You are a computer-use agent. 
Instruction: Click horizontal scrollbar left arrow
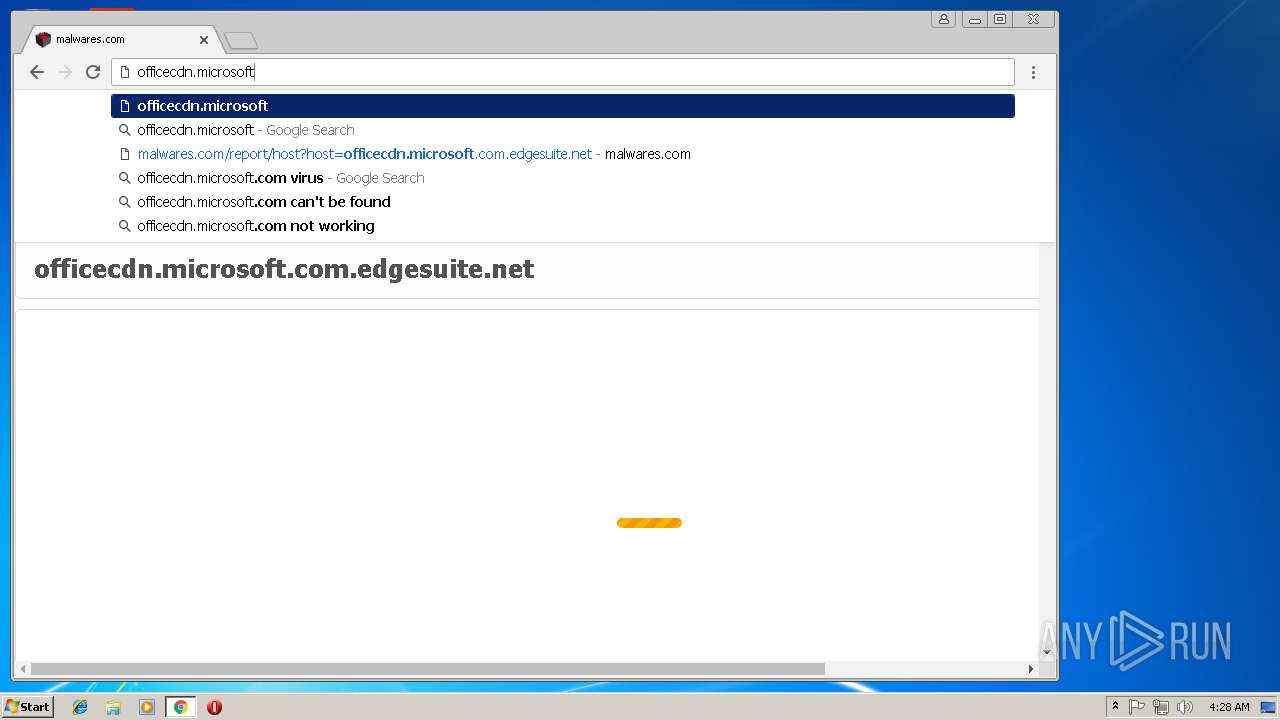[x=23, y=669]
